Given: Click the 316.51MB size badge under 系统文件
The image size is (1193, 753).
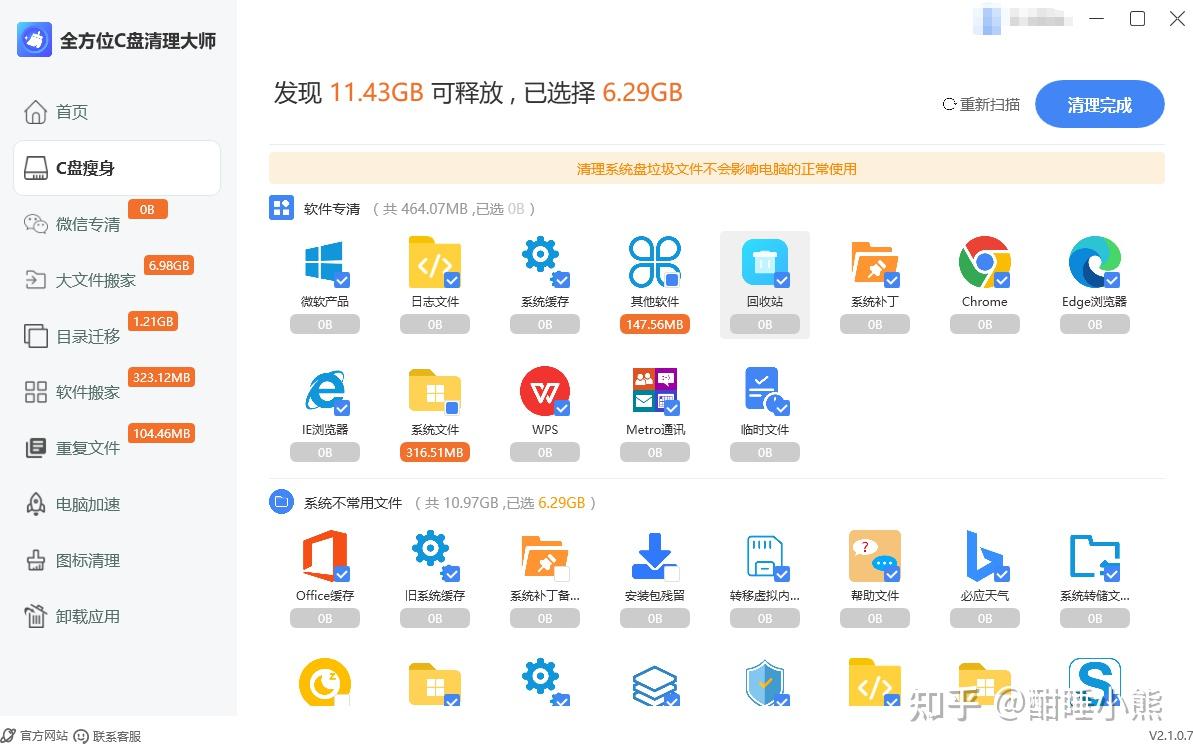Looking at the screenshot, I should tap(434, 453).
